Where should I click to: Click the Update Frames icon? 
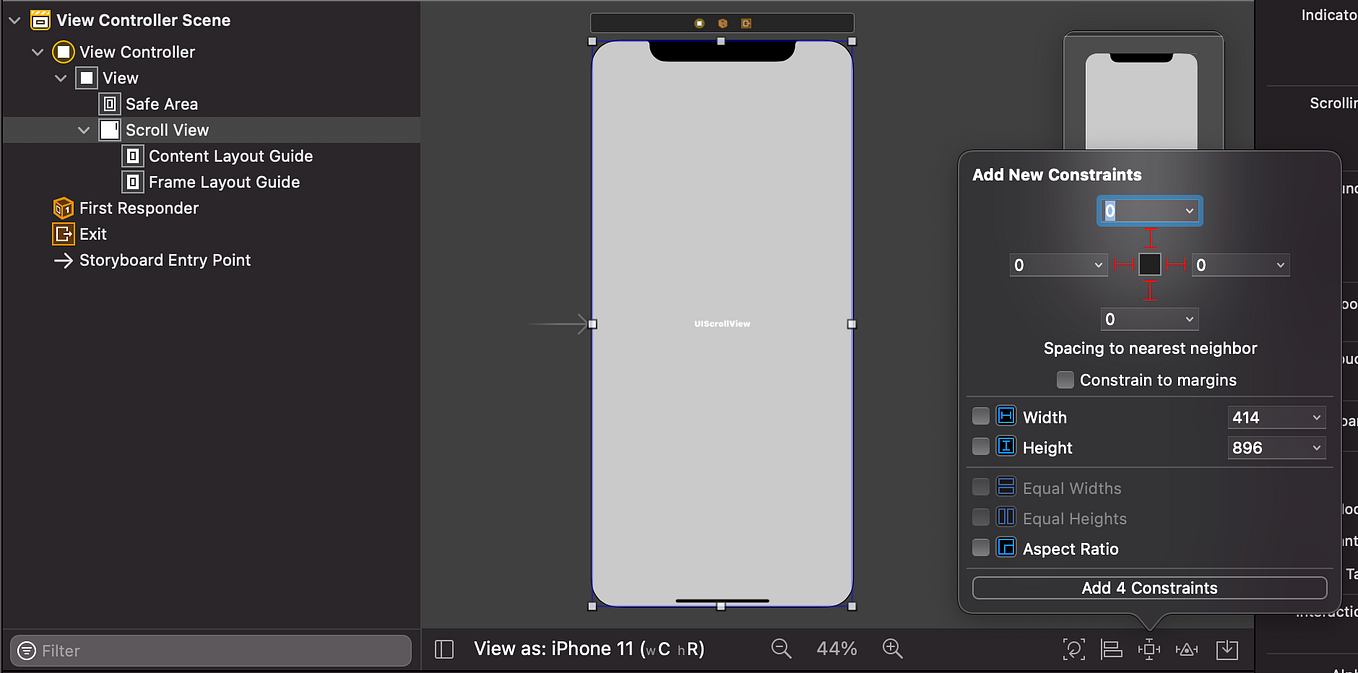point(1074,649)
